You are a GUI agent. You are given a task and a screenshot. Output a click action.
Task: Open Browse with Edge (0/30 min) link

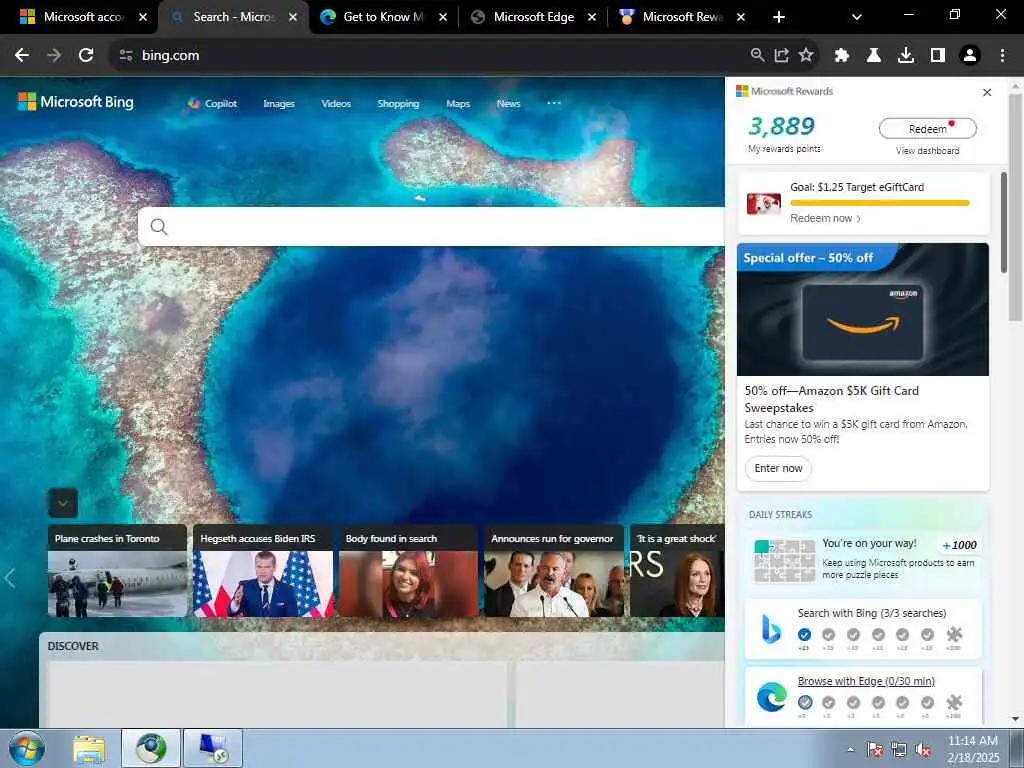click(866, 681)
